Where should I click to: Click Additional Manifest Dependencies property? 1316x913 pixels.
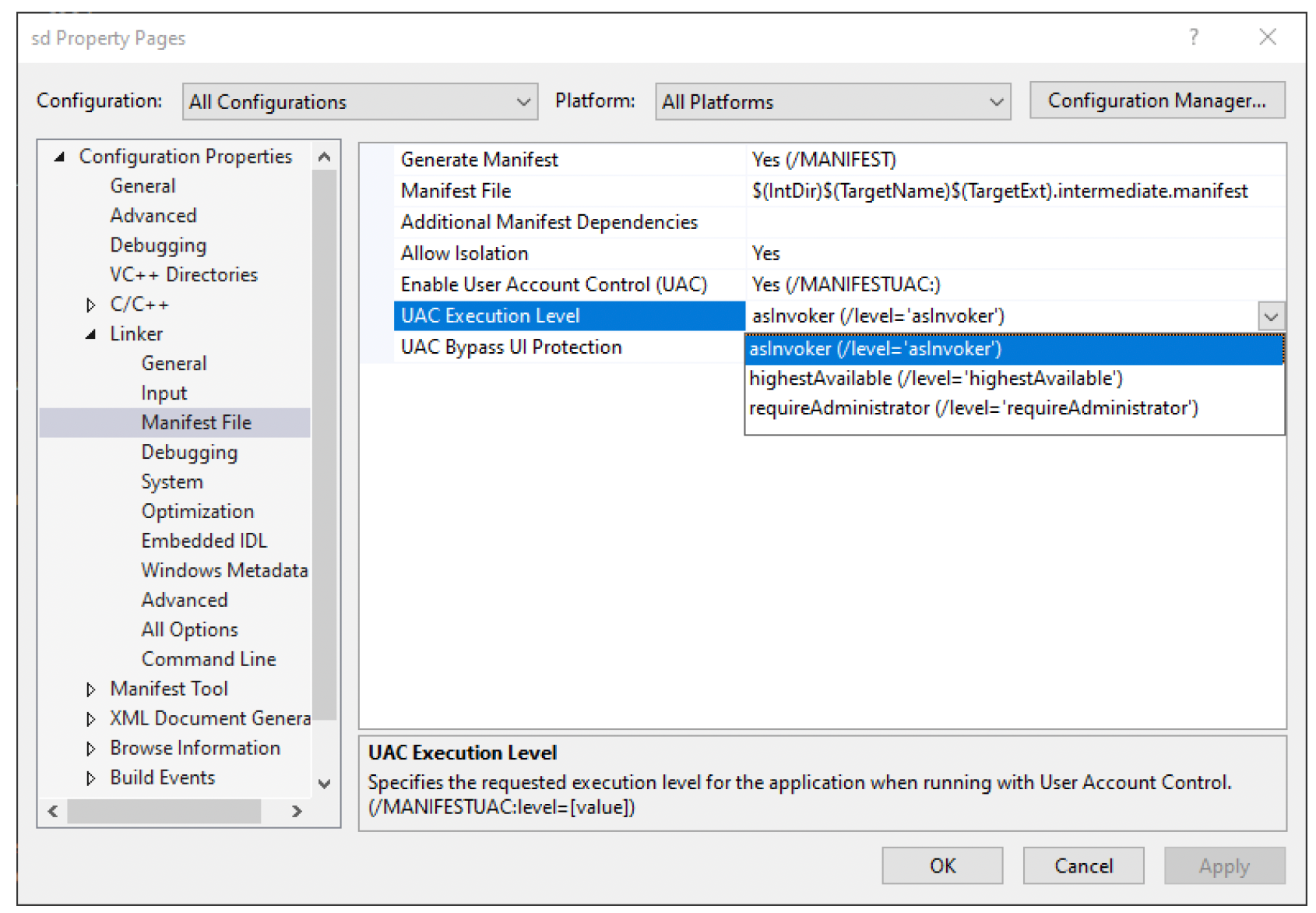pyautogui.click(x=549, y=222)
